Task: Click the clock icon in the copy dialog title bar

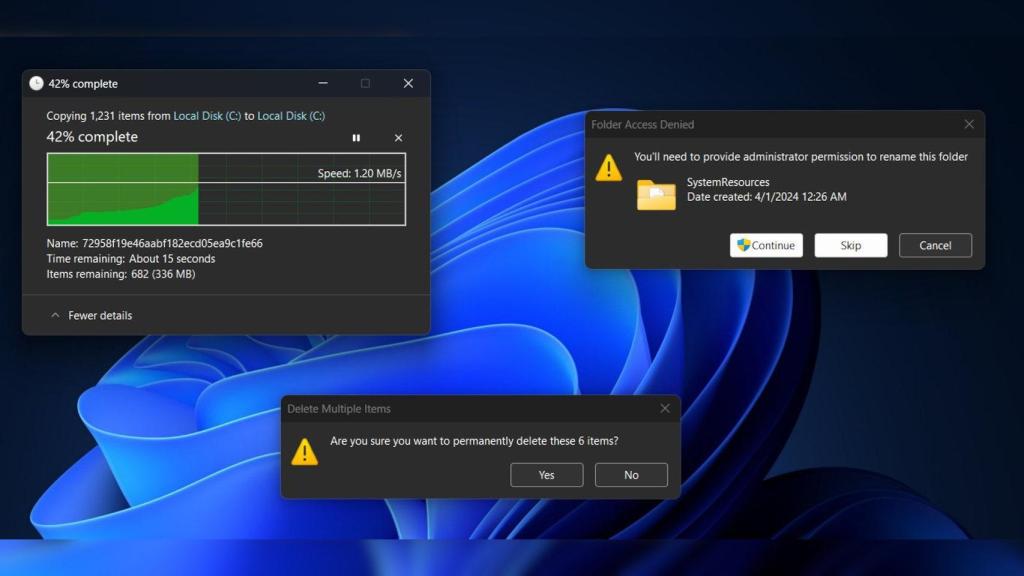Action: 36,84
